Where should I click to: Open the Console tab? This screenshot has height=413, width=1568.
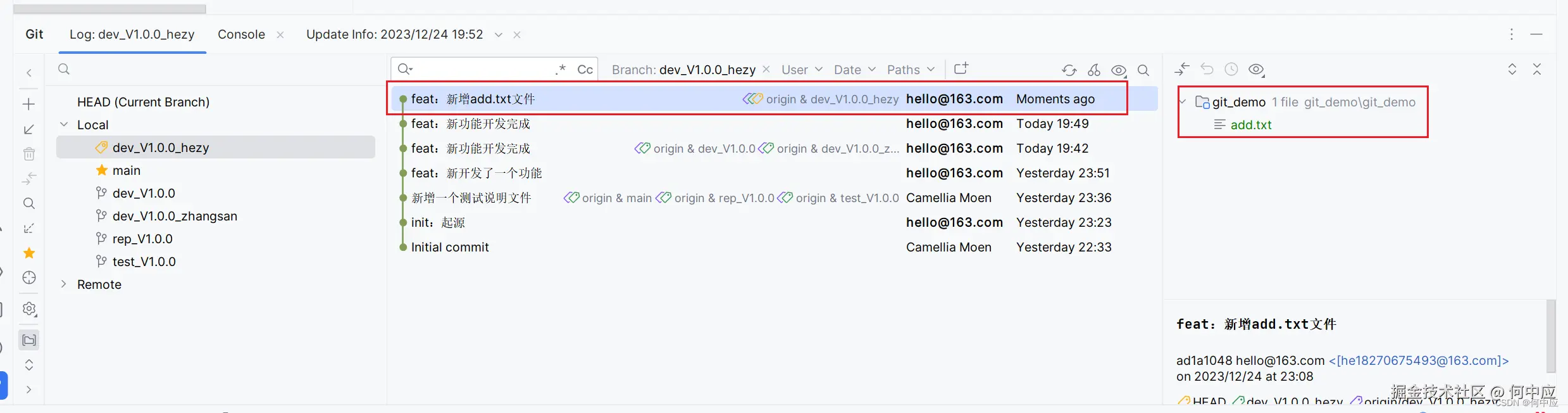pyautogui.click(x=241, y=34)
